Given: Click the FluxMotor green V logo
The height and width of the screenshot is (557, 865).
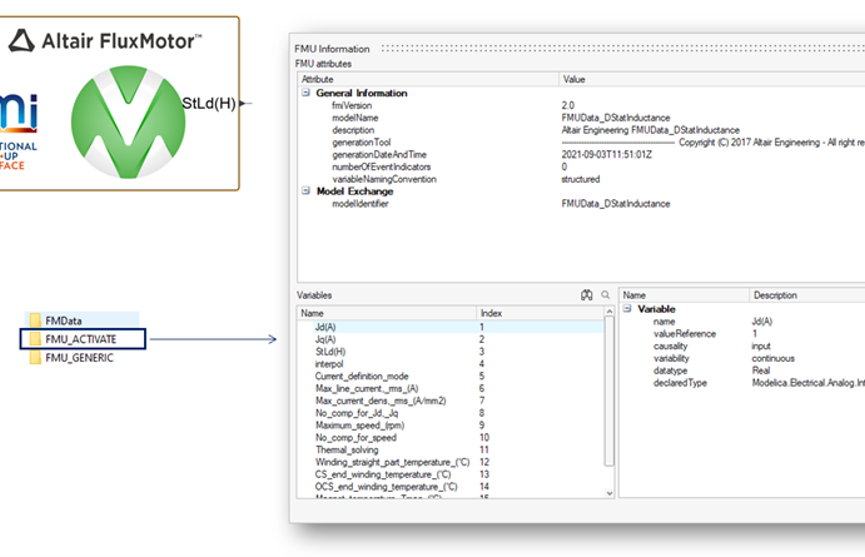Looking at the screenshot, I should [128, 122].
